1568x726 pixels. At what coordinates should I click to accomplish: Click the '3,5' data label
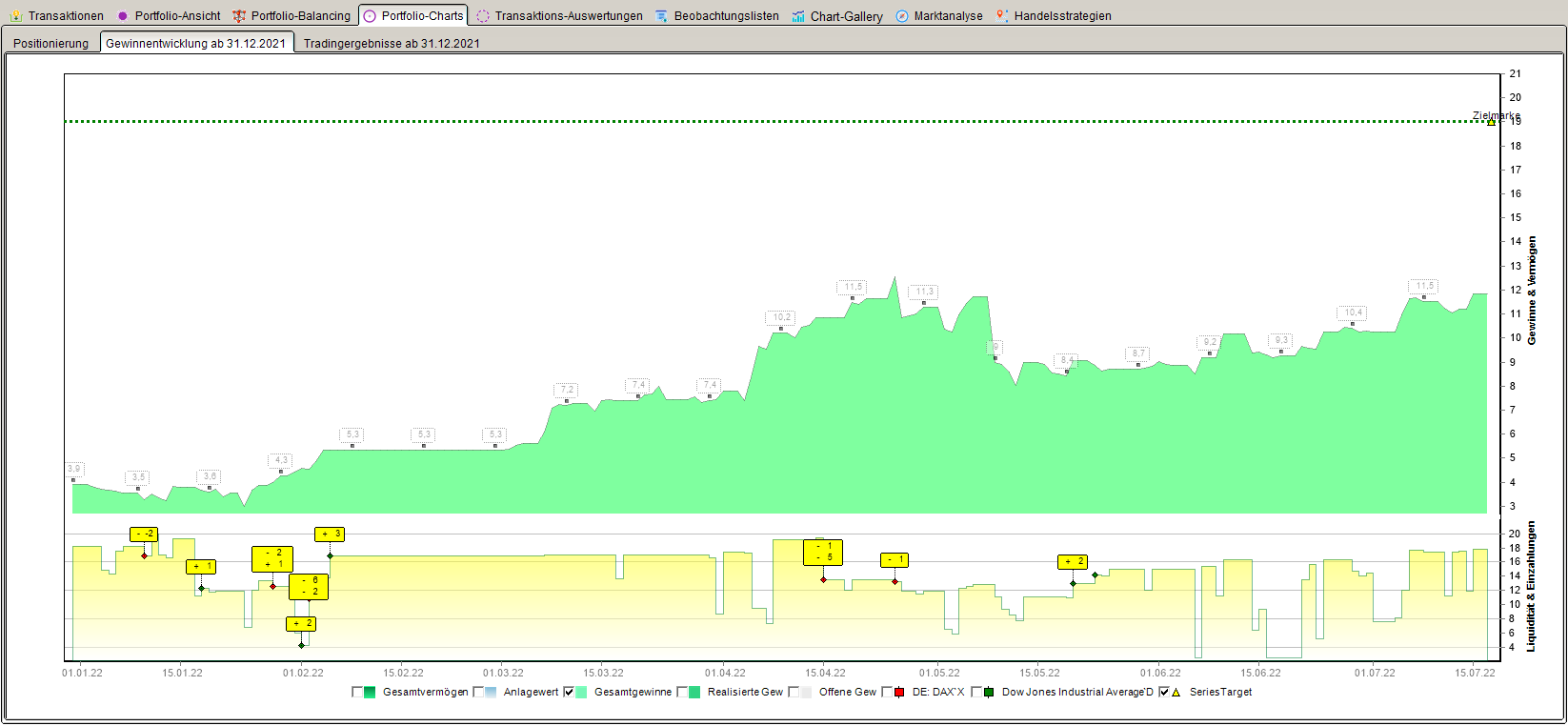[138, 477]
